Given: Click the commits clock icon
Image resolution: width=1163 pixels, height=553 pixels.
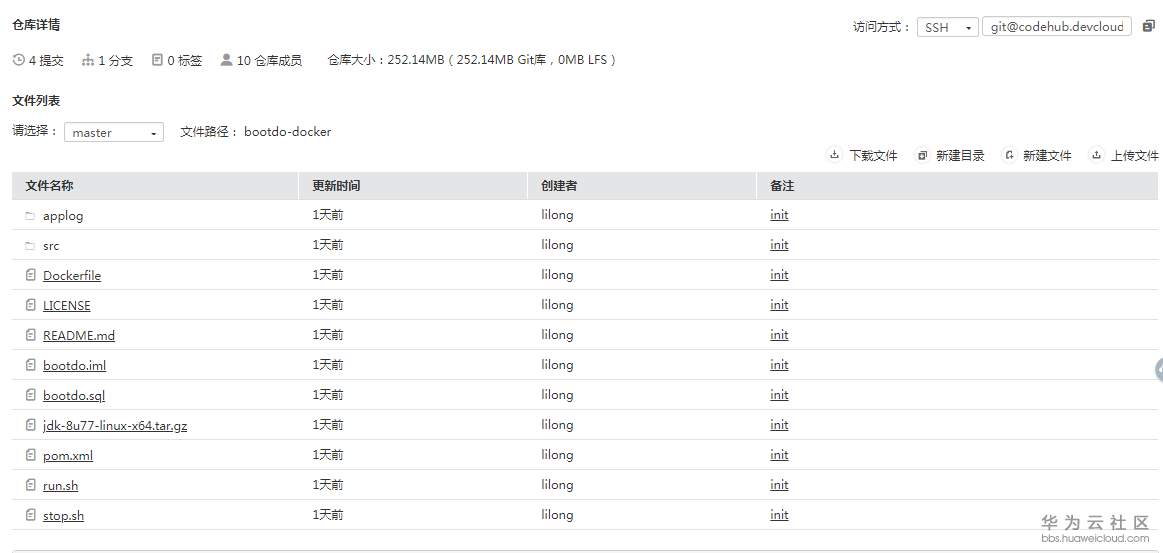Looking at the screenshot, I should 19,60.
